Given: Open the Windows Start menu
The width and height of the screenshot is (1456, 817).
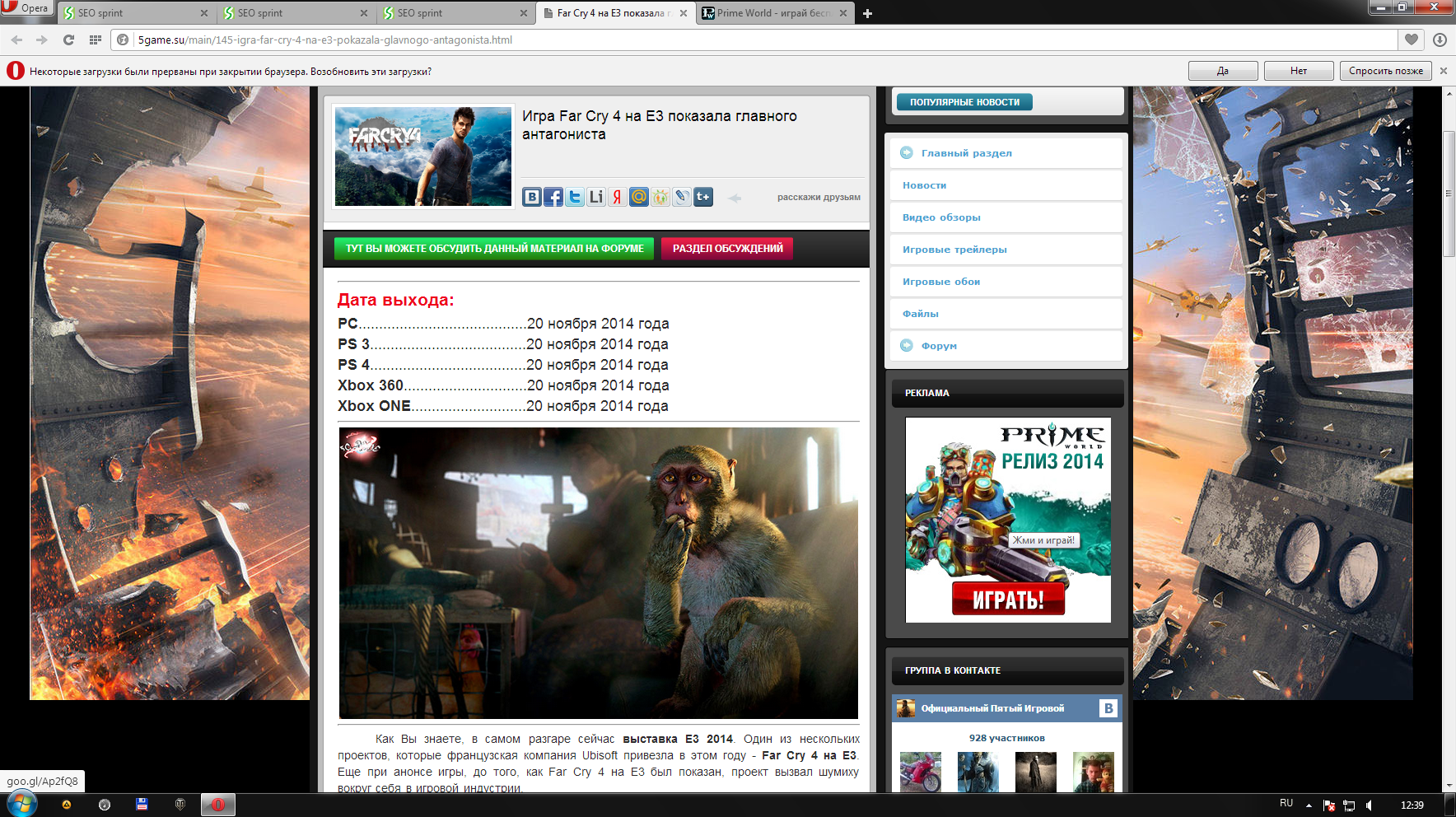Looking at the screenshot, I should (x=22, y=804).
